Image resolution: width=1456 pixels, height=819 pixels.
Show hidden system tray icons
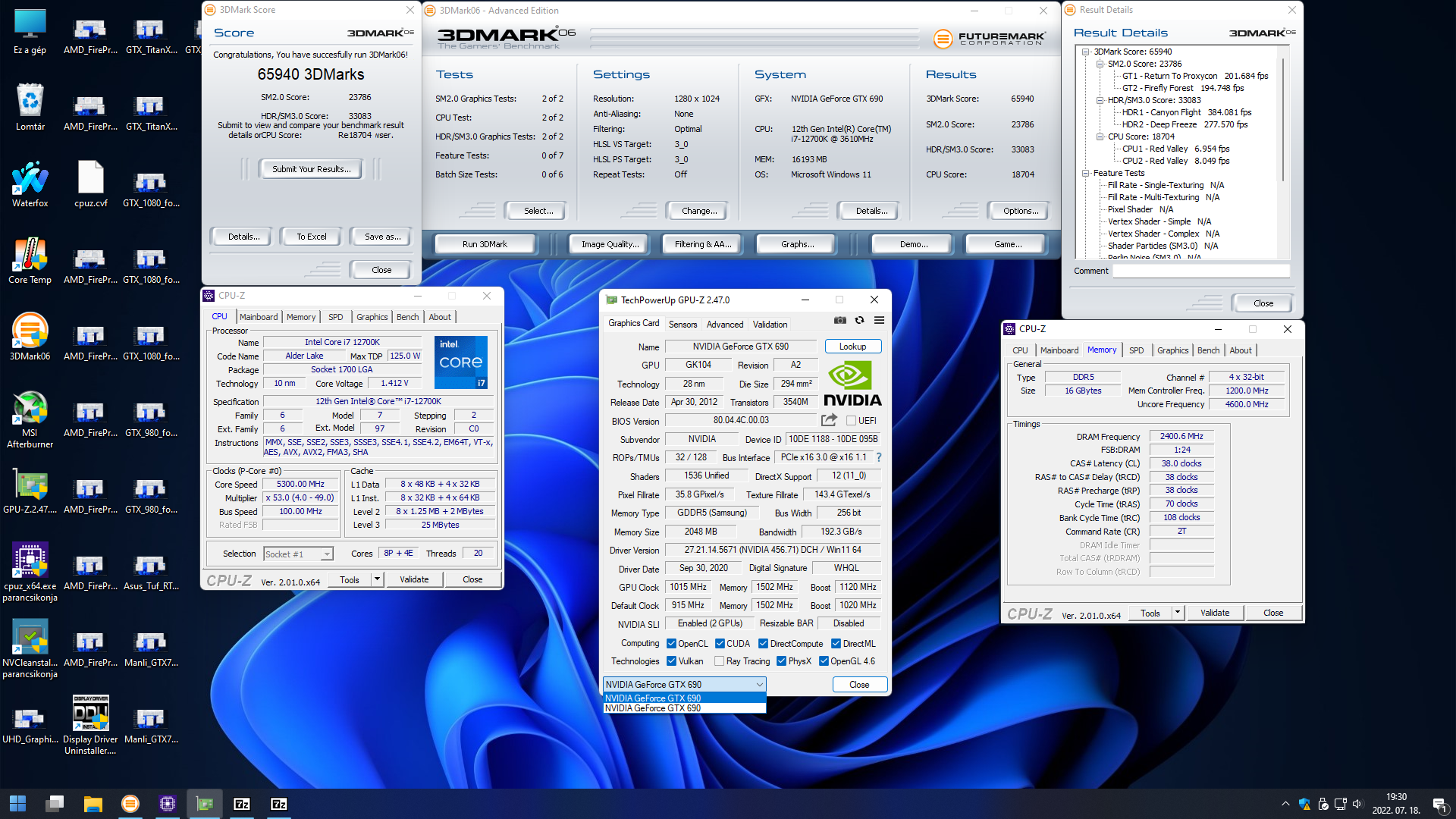coord(1285,804)
